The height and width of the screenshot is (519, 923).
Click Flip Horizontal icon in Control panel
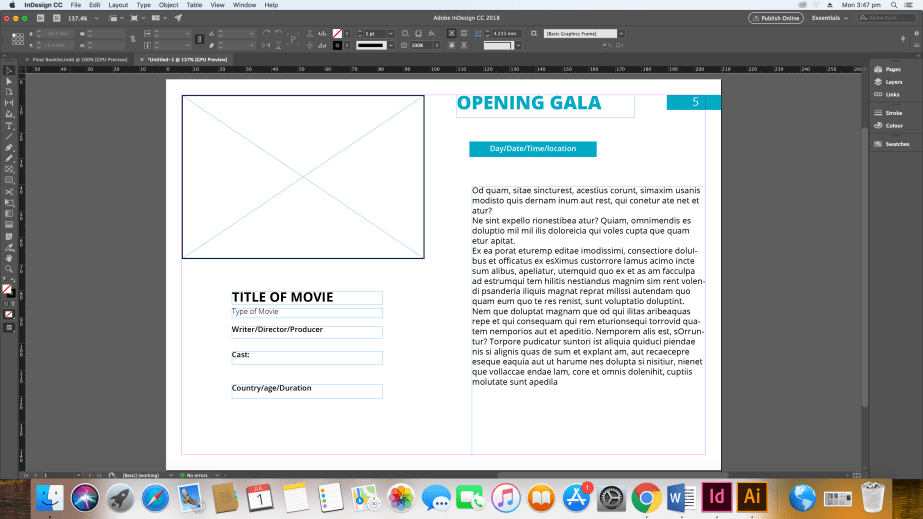coord(266,45)
